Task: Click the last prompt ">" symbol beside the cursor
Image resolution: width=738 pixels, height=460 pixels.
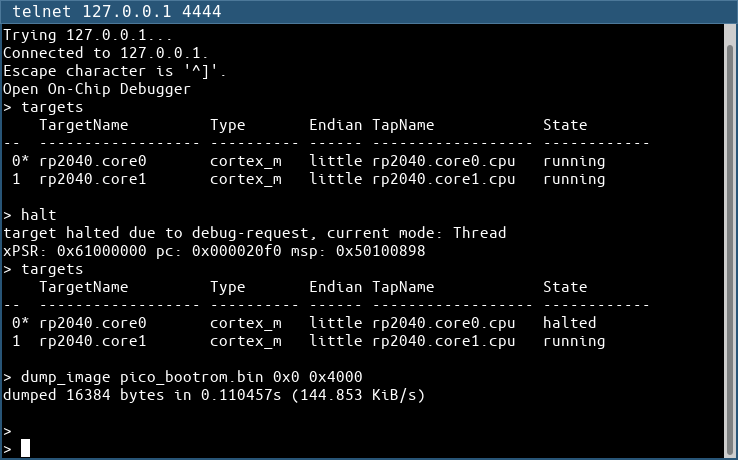Action: (x=8, y=449)
